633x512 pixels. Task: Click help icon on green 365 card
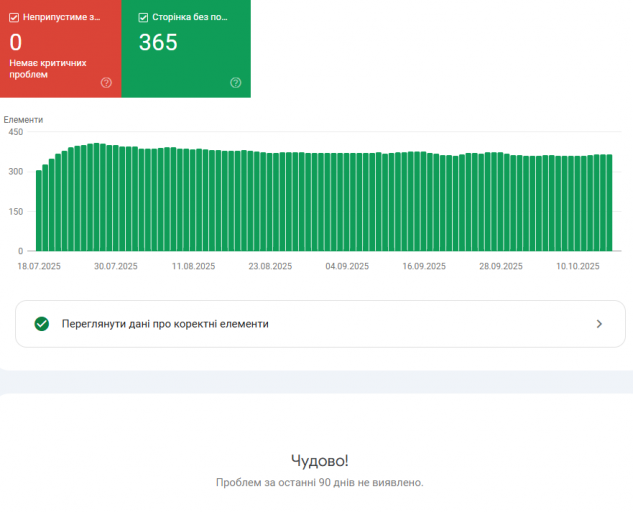pyautogui.click(x=236, y=83)
